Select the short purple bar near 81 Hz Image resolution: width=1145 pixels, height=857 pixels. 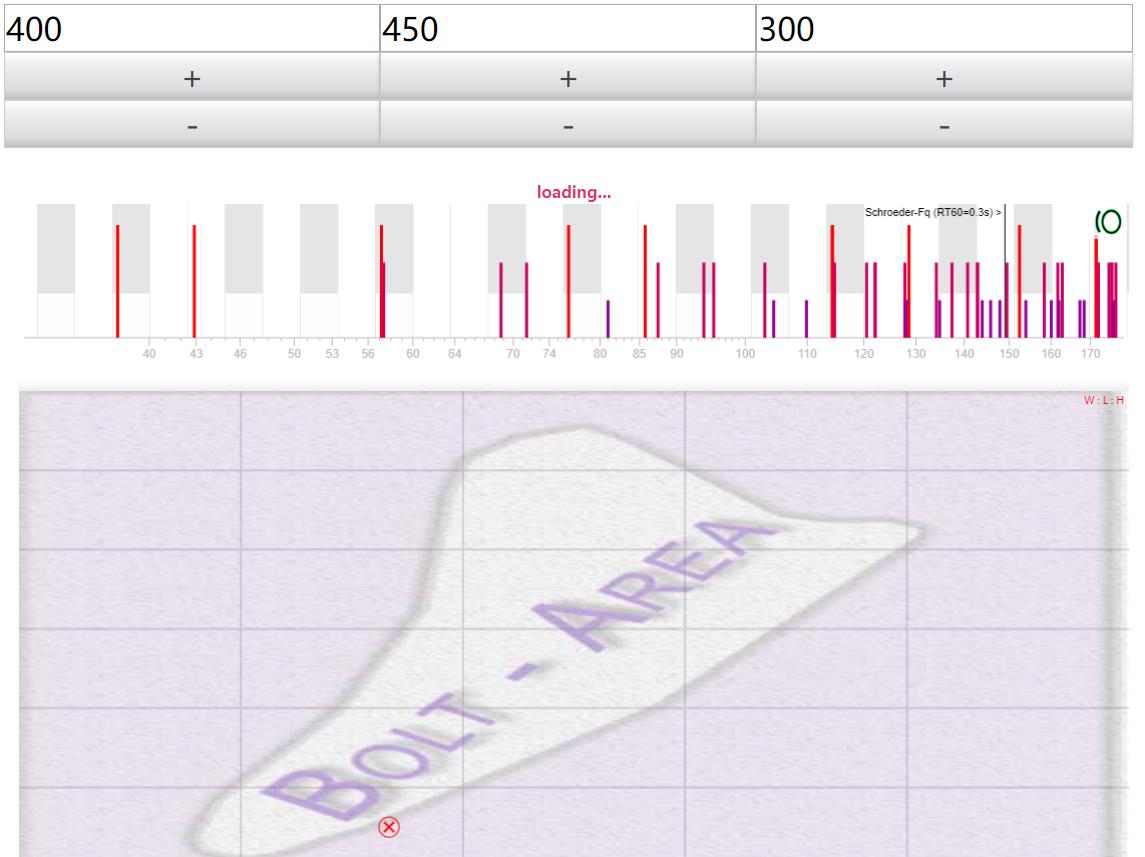[607, 318]
